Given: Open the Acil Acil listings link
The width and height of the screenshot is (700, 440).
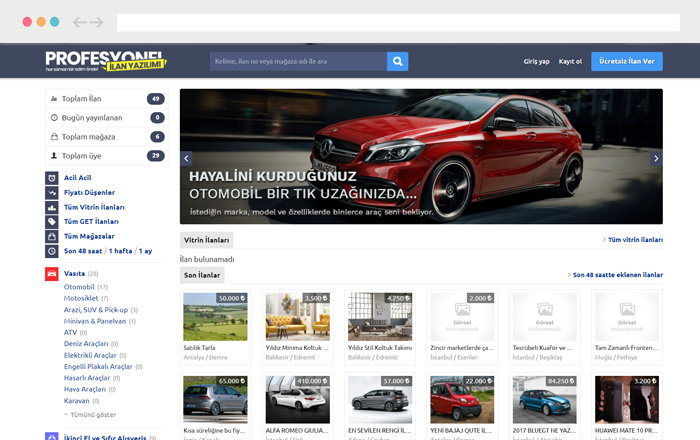Looking at the screenshot, I should click(x=77, y=178).
